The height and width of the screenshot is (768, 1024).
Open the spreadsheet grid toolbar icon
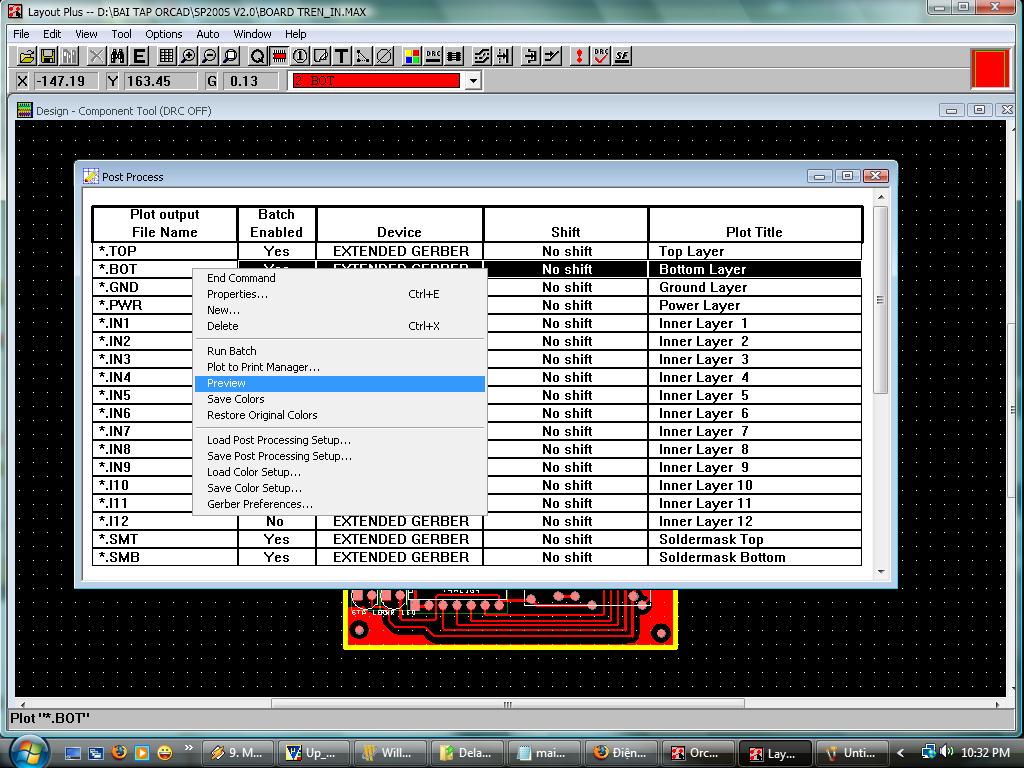click(167, 56)
